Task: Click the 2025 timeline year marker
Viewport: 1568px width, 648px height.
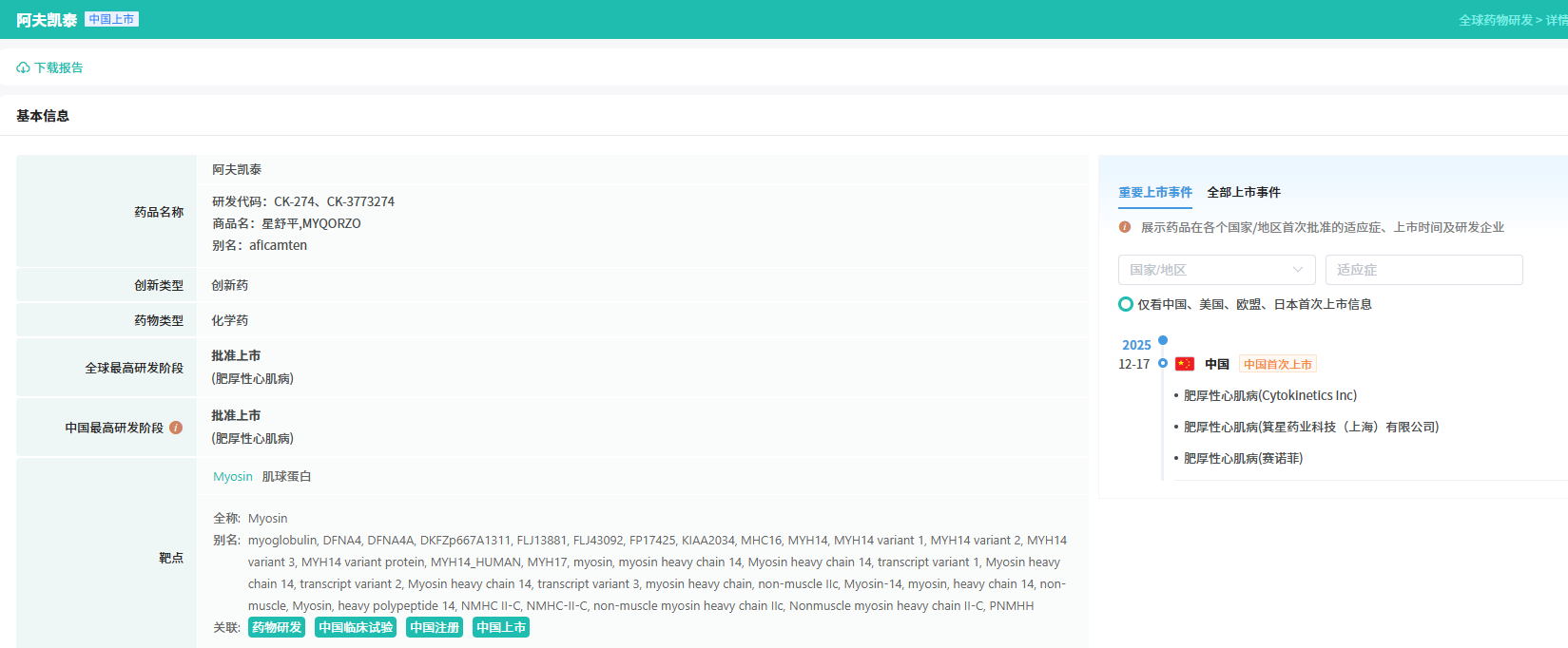Action: 1136,345
